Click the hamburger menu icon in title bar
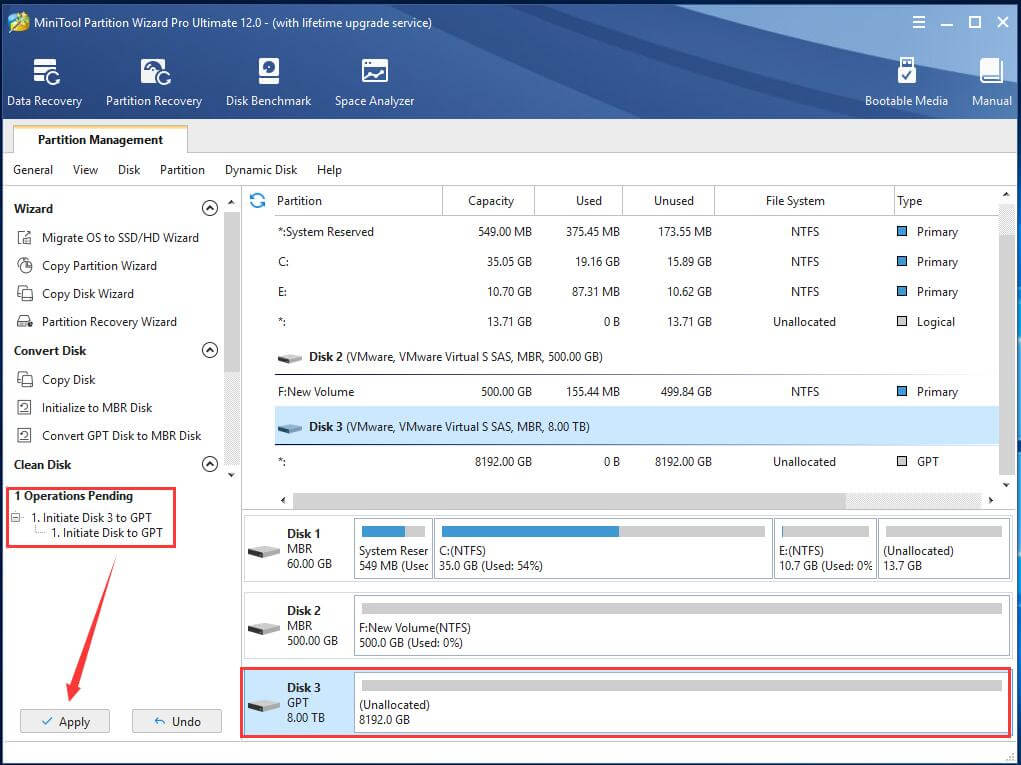The image size is (1021, 765). click(x=919, y=23)
